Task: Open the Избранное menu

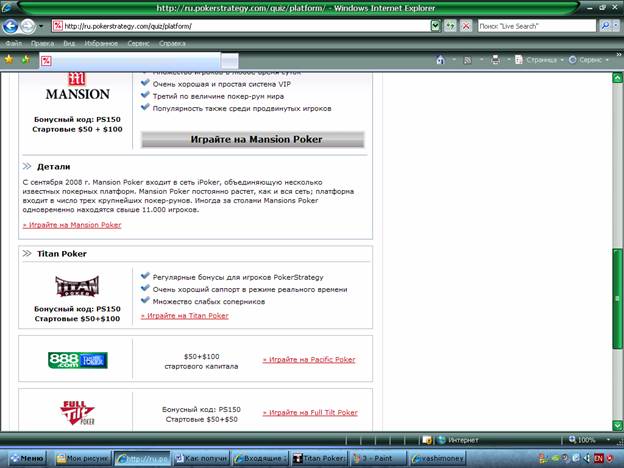Action: point(101,43)
